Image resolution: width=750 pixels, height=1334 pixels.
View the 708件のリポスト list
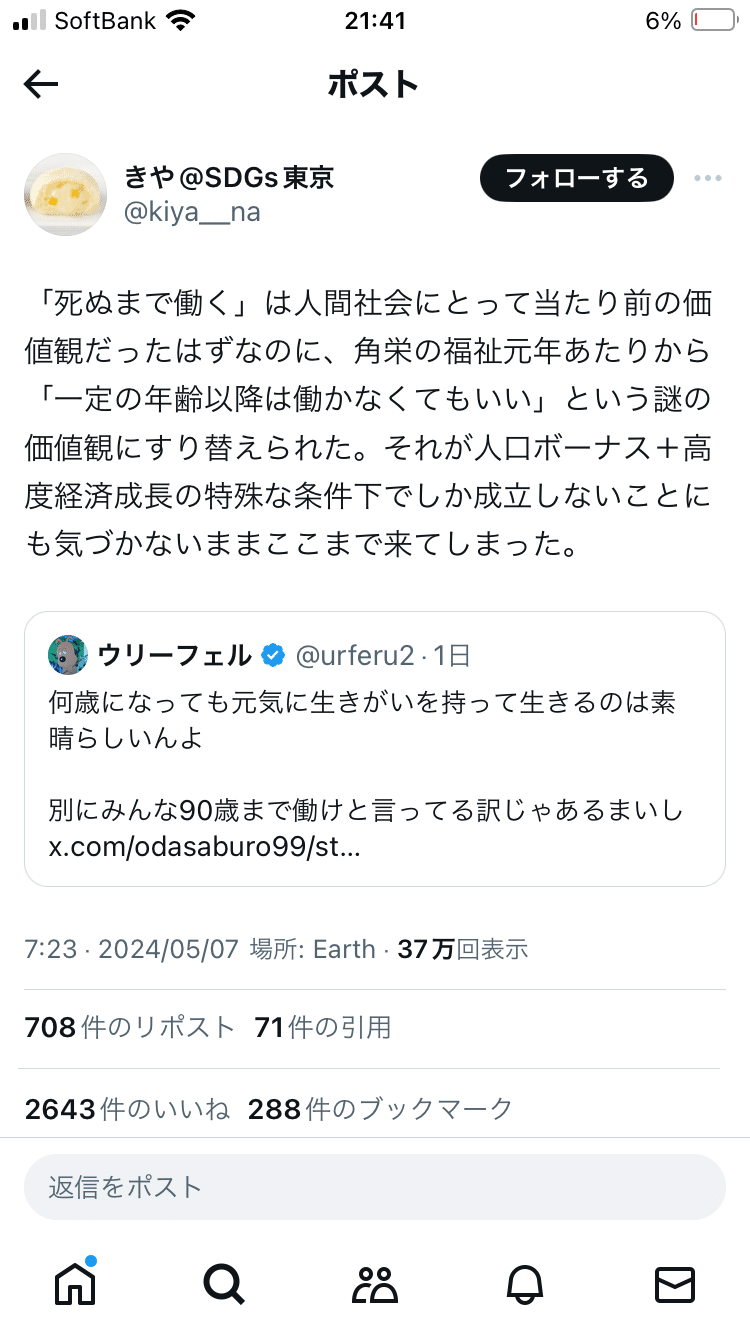pyautogui.click(x=130, y=1027)
